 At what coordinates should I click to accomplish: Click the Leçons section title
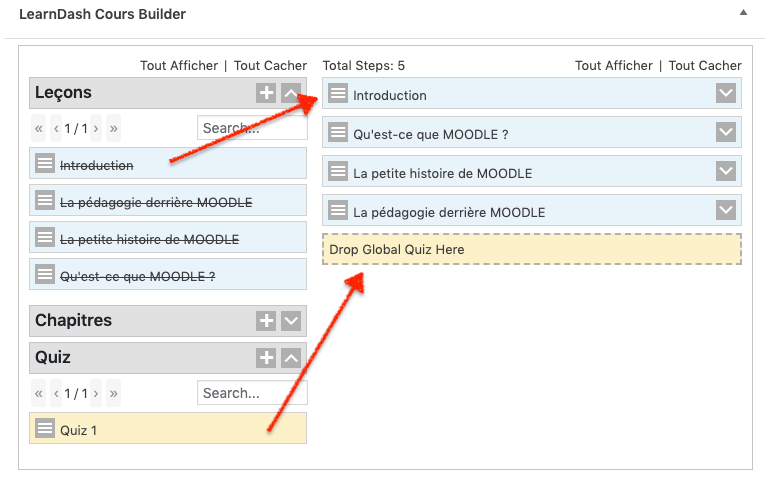(x=63, y=93)
